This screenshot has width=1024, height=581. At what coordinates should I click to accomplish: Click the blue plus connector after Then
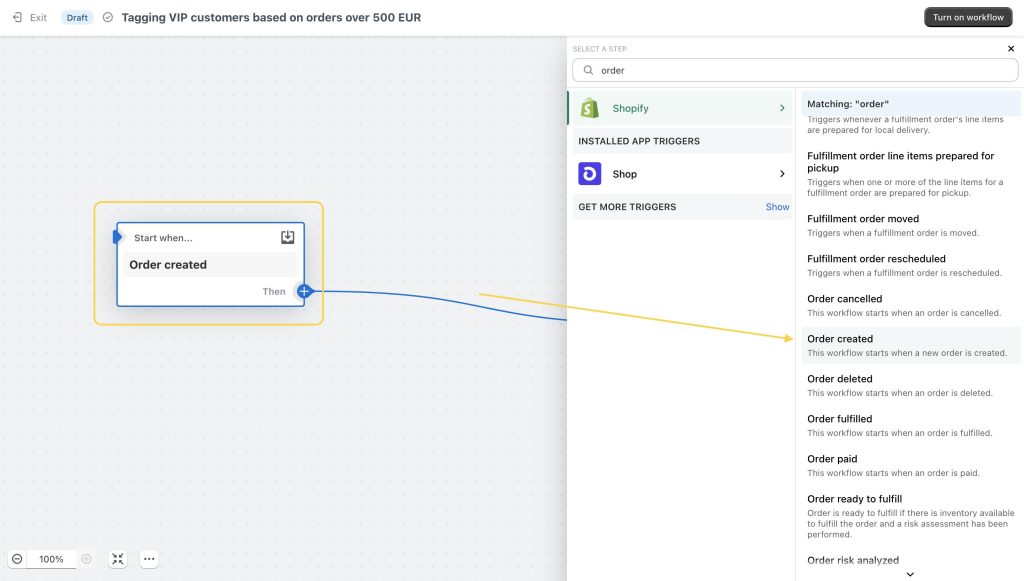coord(304,291)
